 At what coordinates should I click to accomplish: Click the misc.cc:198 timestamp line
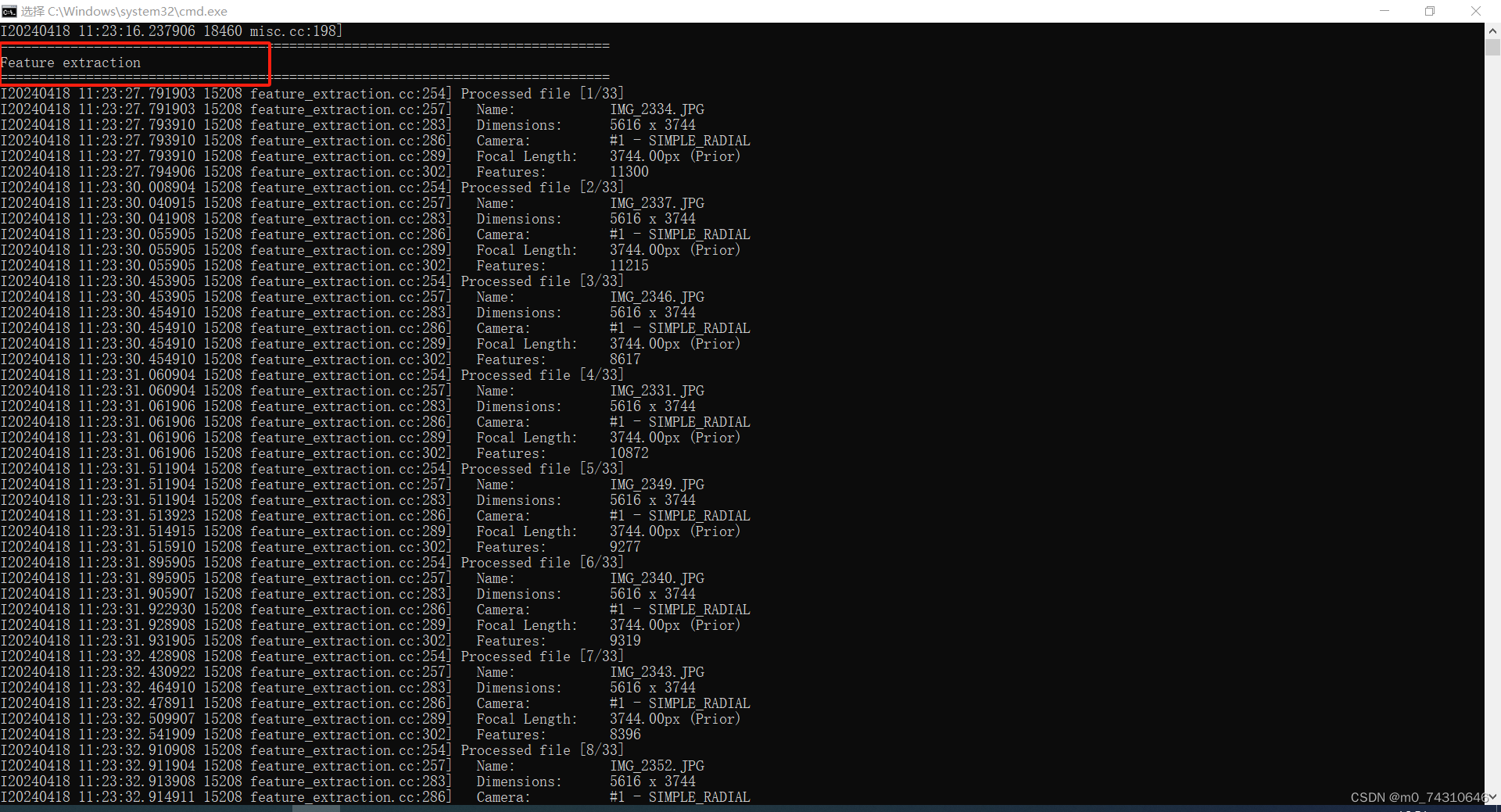pyautogui.click(x=171, y=30)
